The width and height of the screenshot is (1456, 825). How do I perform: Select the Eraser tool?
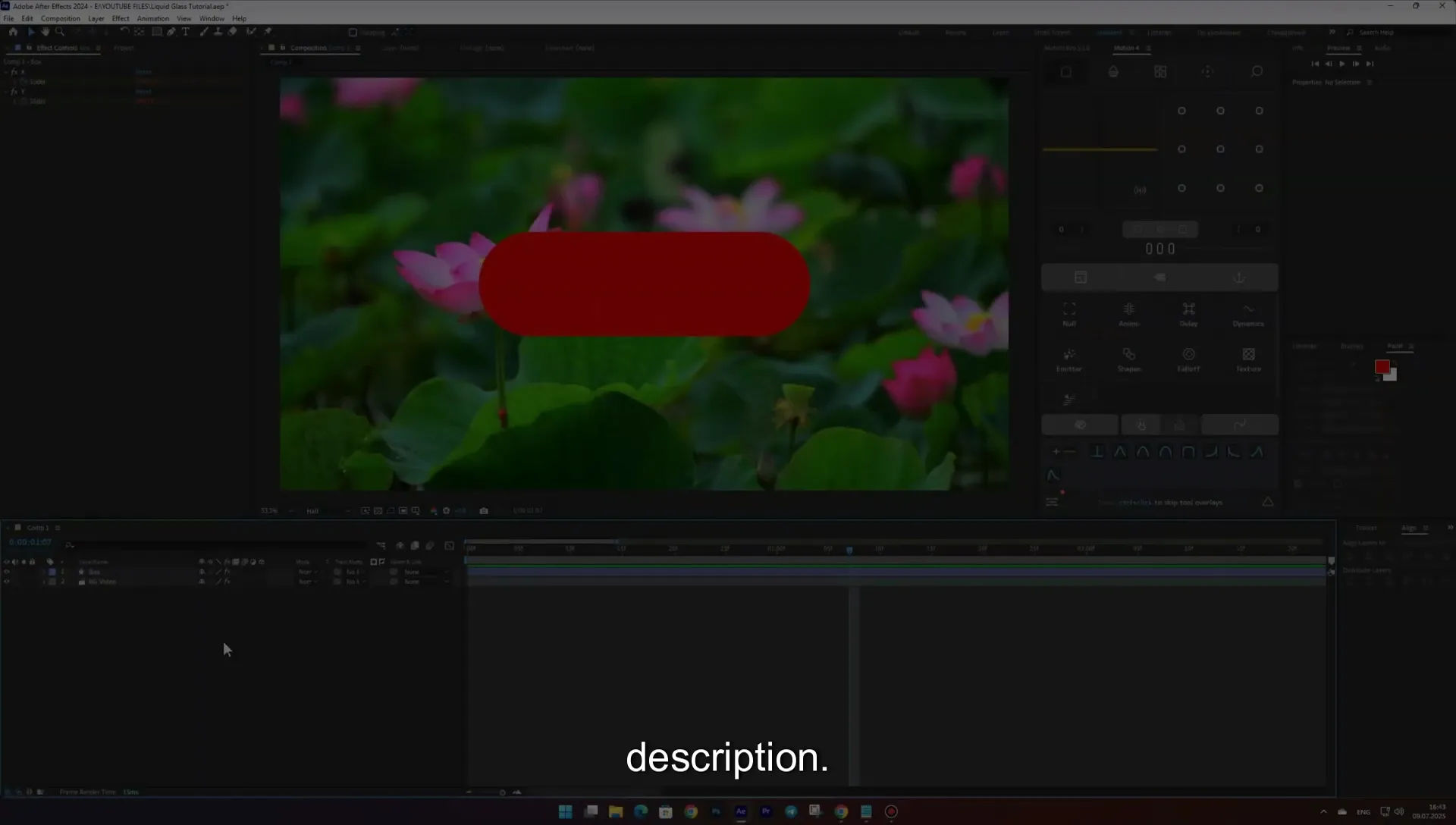click(x=233, y=32)
